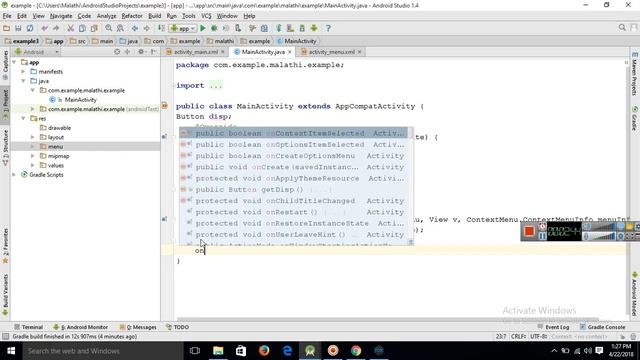The width and height of the screenshot is (640, 360).
Task: Open the File menu
Action: pyautogui.click(x=7, y=16)
